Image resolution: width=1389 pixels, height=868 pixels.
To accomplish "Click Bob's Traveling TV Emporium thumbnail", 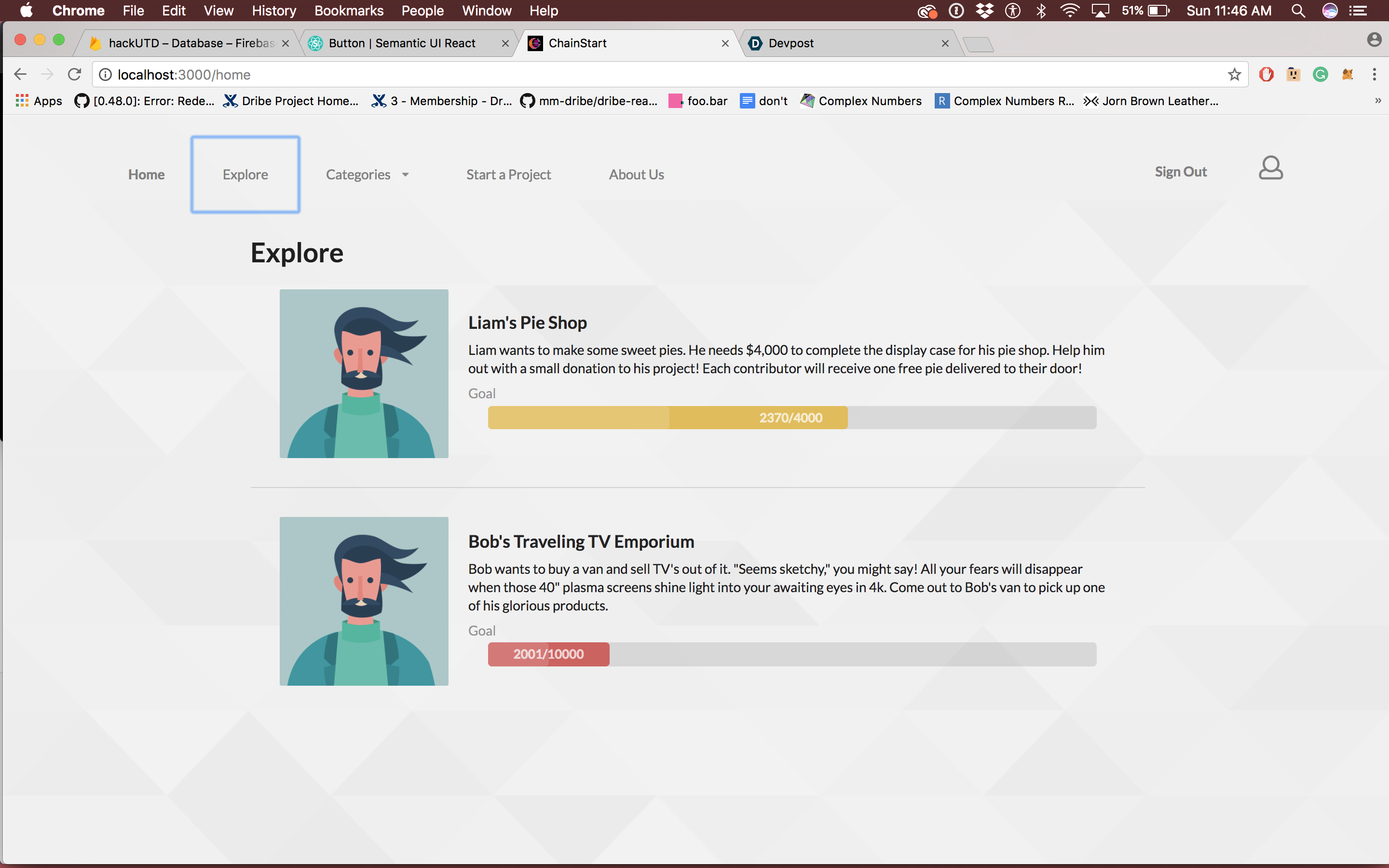I will coord(364,601).
